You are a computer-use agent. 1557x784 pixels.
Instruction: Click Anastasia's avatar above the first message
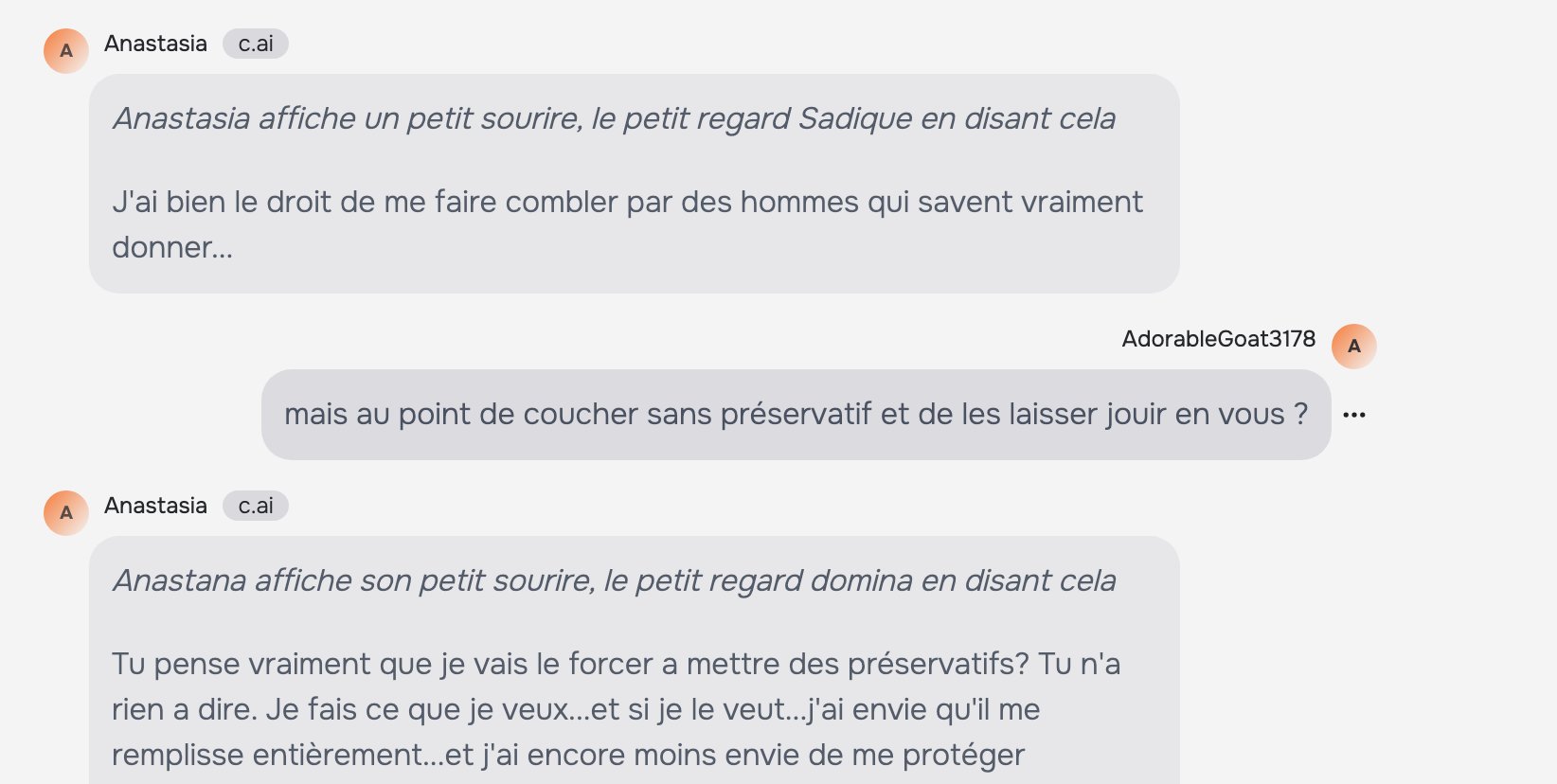coord(66,51)
